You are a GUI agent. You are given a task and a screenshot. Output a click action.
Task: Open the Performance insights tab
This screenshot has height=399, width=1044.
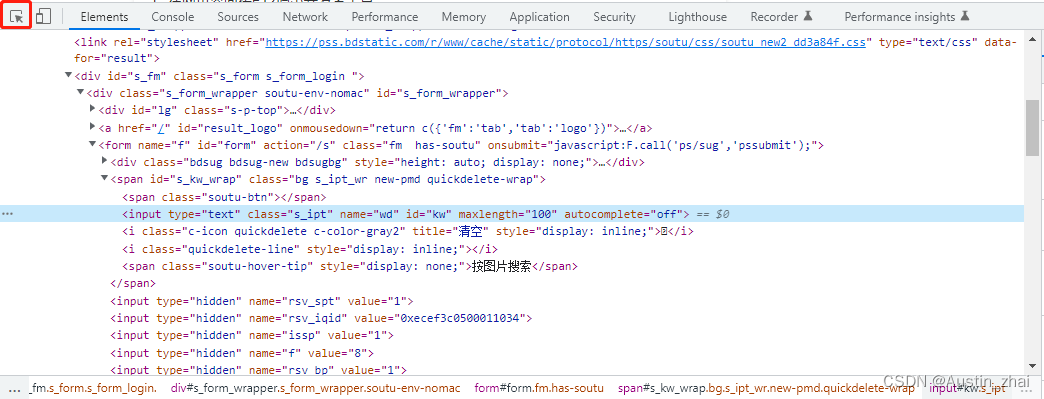(x=907, y=17)
